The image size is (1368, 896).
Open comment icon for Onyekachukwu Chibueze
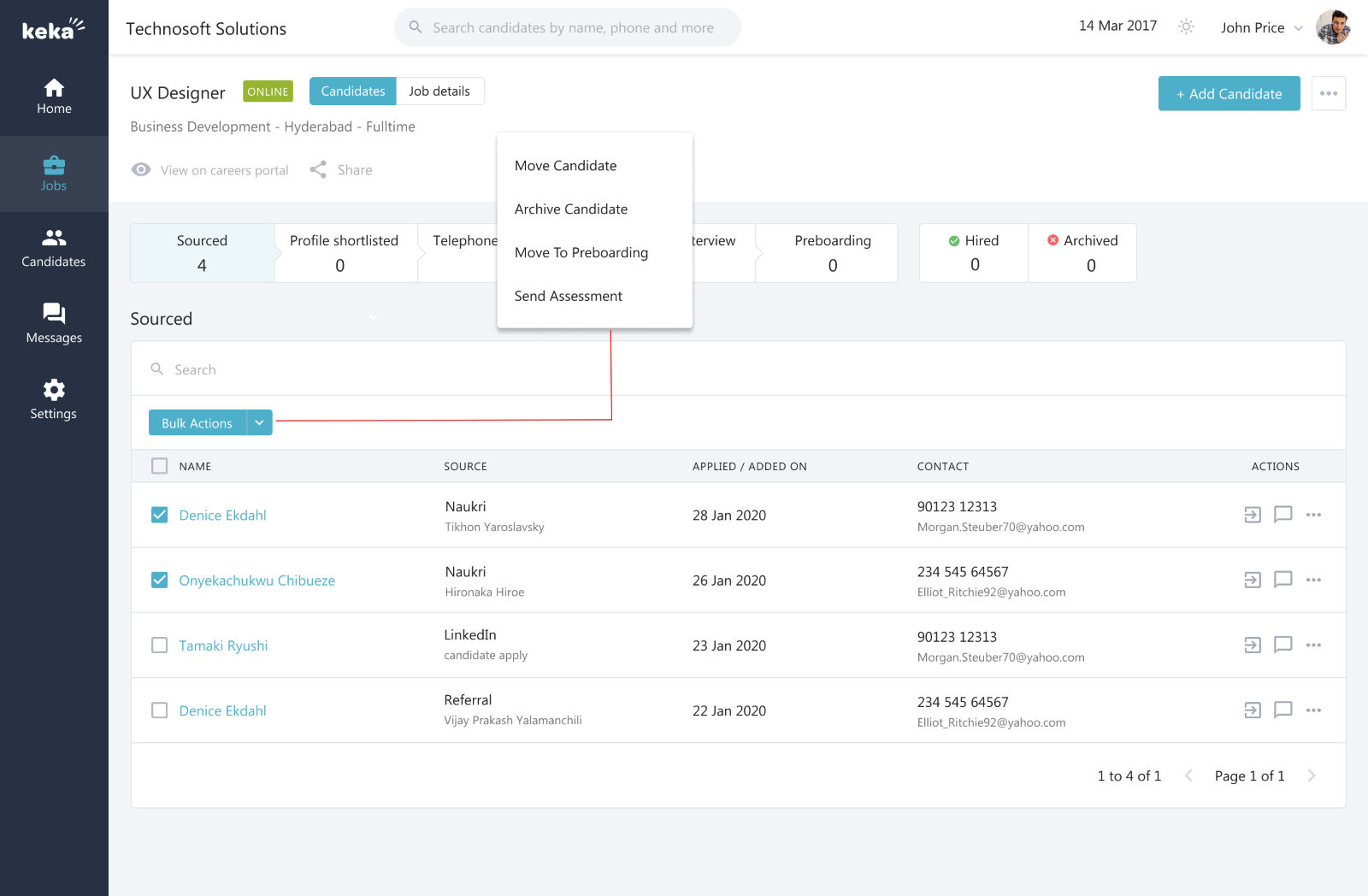point(1282,580)
